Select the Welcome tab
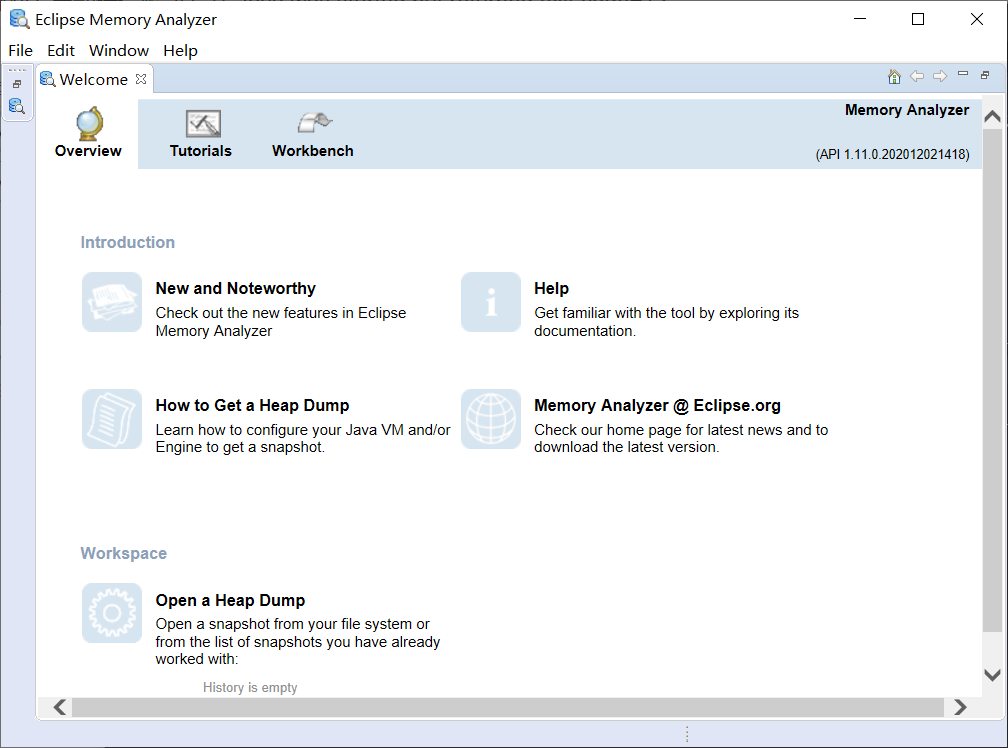The image size is (1008, 748). 94,79
